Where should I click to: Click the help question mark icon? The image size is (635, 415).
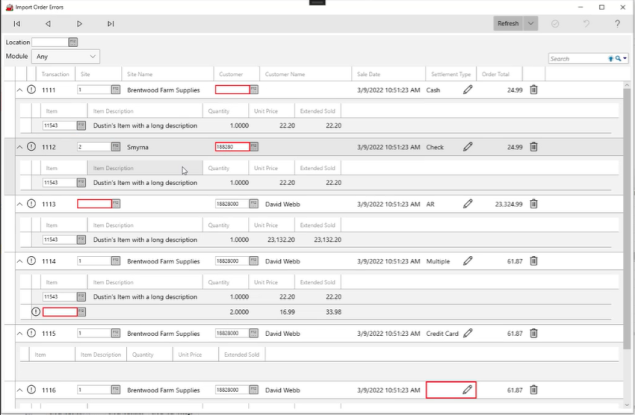coord(617,23)
